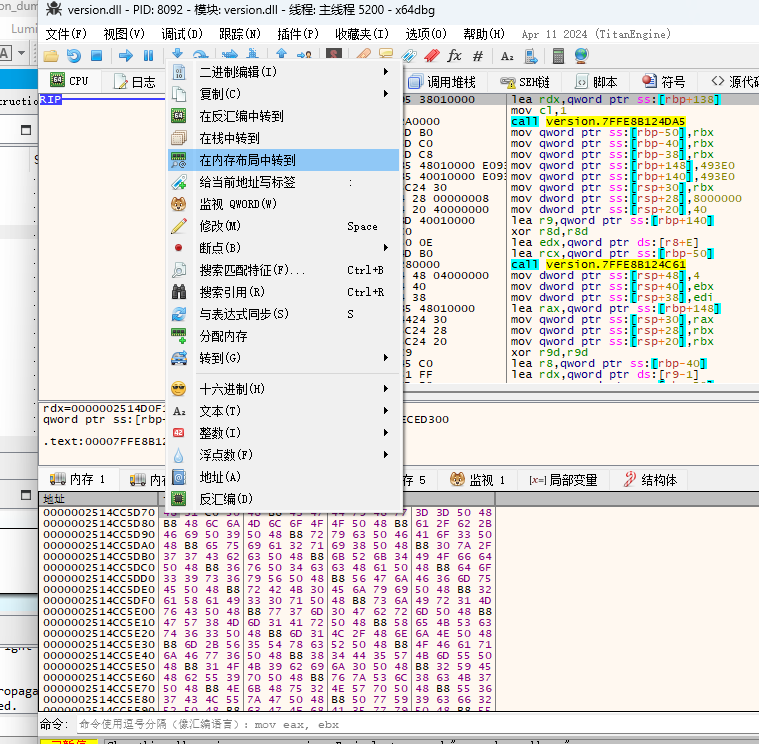
Task: Click the # comments toolbar icon
Action: point(478,56)
